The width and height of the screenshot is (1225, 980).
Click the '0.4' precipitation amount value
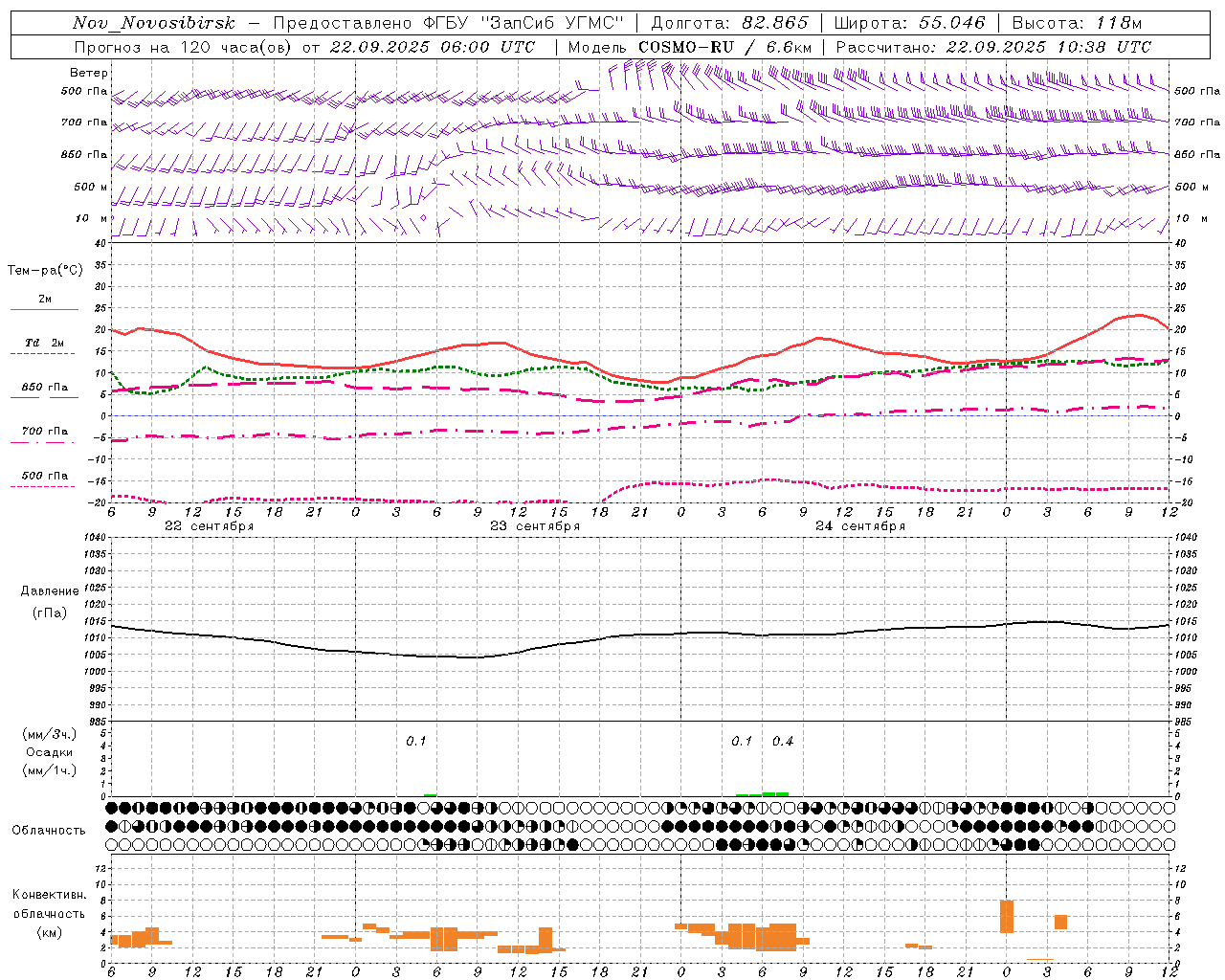(x=783, y=742)
